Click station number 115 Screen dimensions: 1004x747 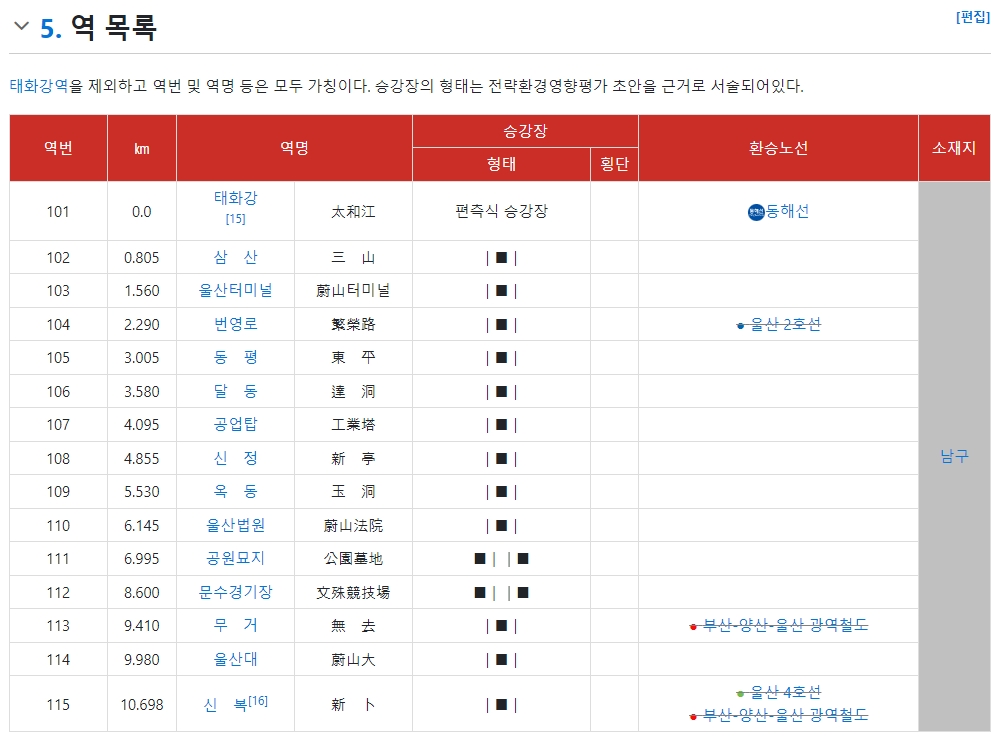58,705
